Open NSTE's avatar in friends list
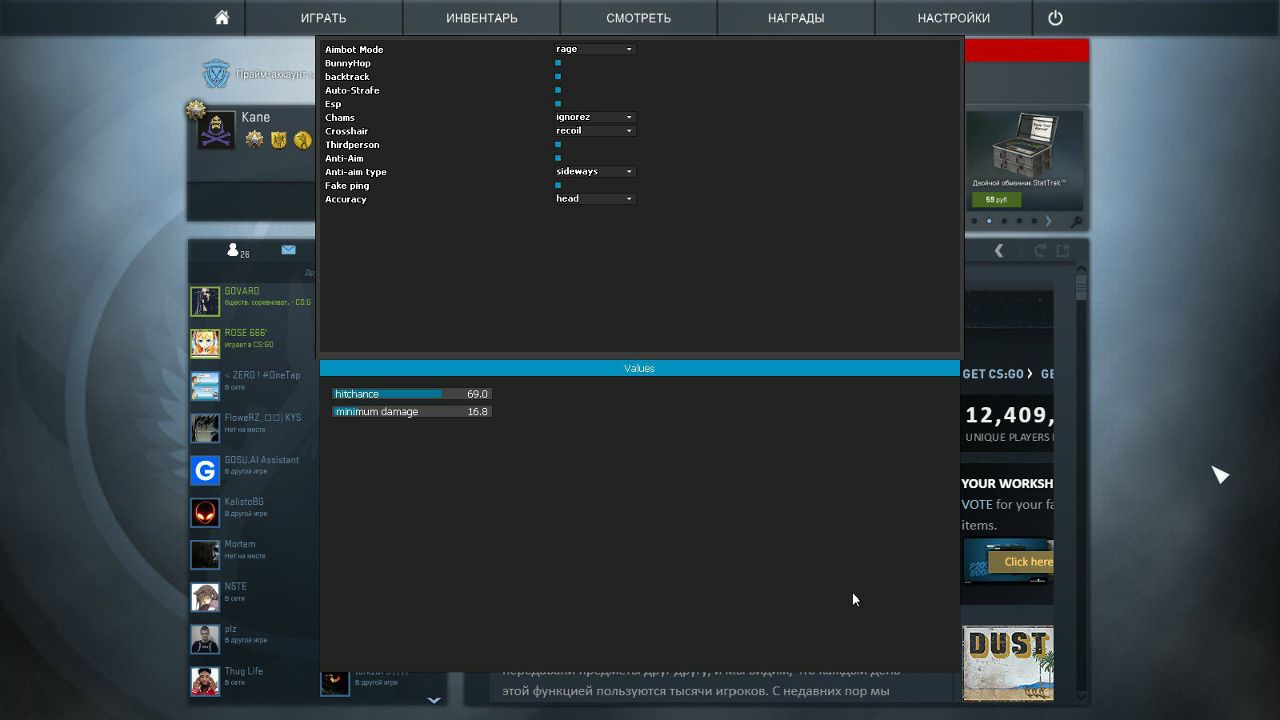This screenshot has height=720, width=1280. (205, 597)
